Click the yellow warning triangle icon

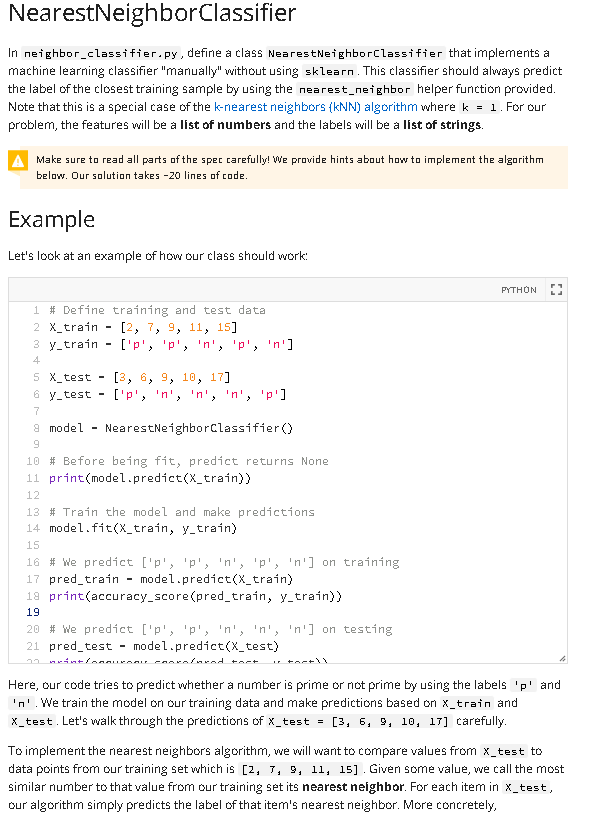18,161
